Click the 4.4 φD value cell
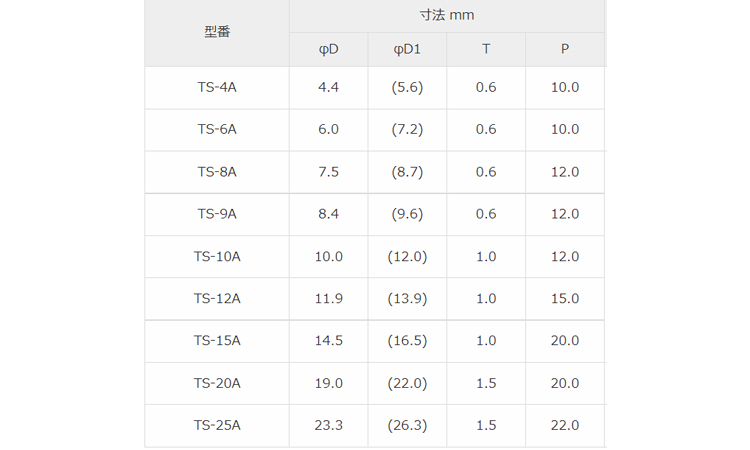This screenshot has height=450, width=750. (x=328, y=87)
